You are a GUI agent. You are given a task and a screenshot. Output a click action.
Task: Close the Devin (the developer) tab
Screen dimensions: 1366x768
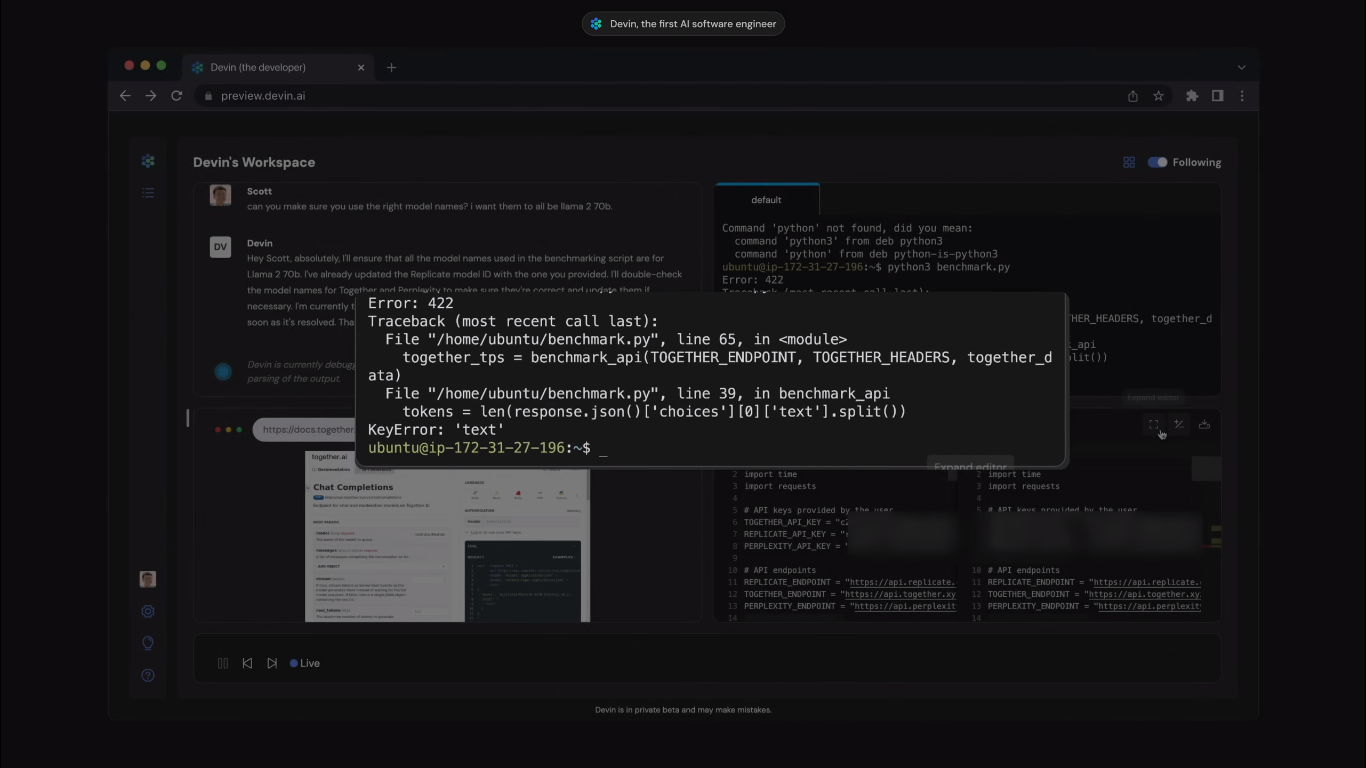pos(361,67)
